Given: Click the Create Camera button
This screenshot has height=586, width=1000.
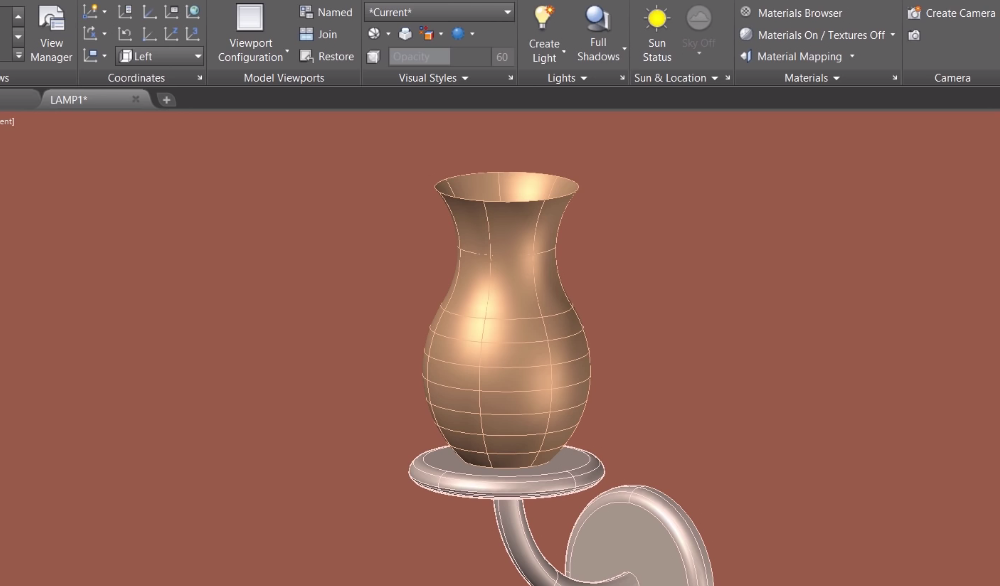Looking at the screenshot, I should [x=951, y=13].
